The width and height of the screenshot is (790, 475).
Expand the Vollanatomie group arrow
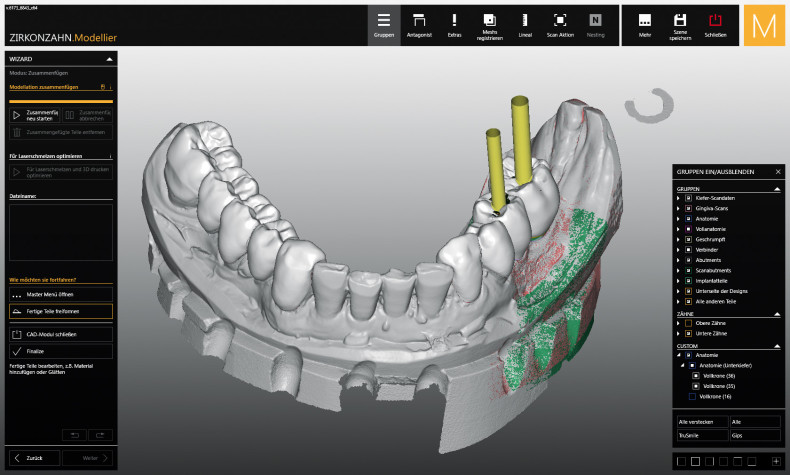coord(678,229)
